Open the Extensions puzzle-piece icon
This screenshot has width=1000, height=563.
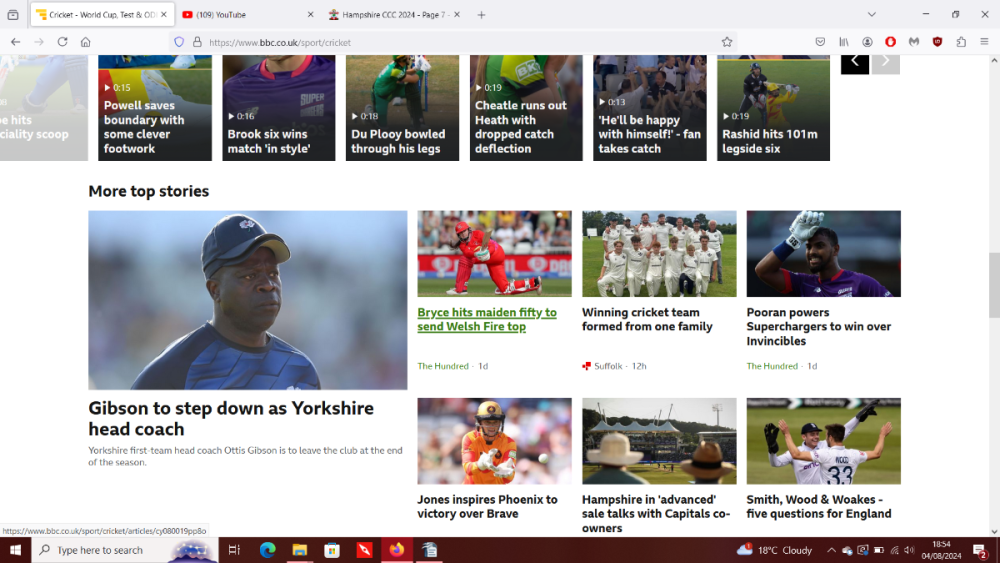click(961, 42)
